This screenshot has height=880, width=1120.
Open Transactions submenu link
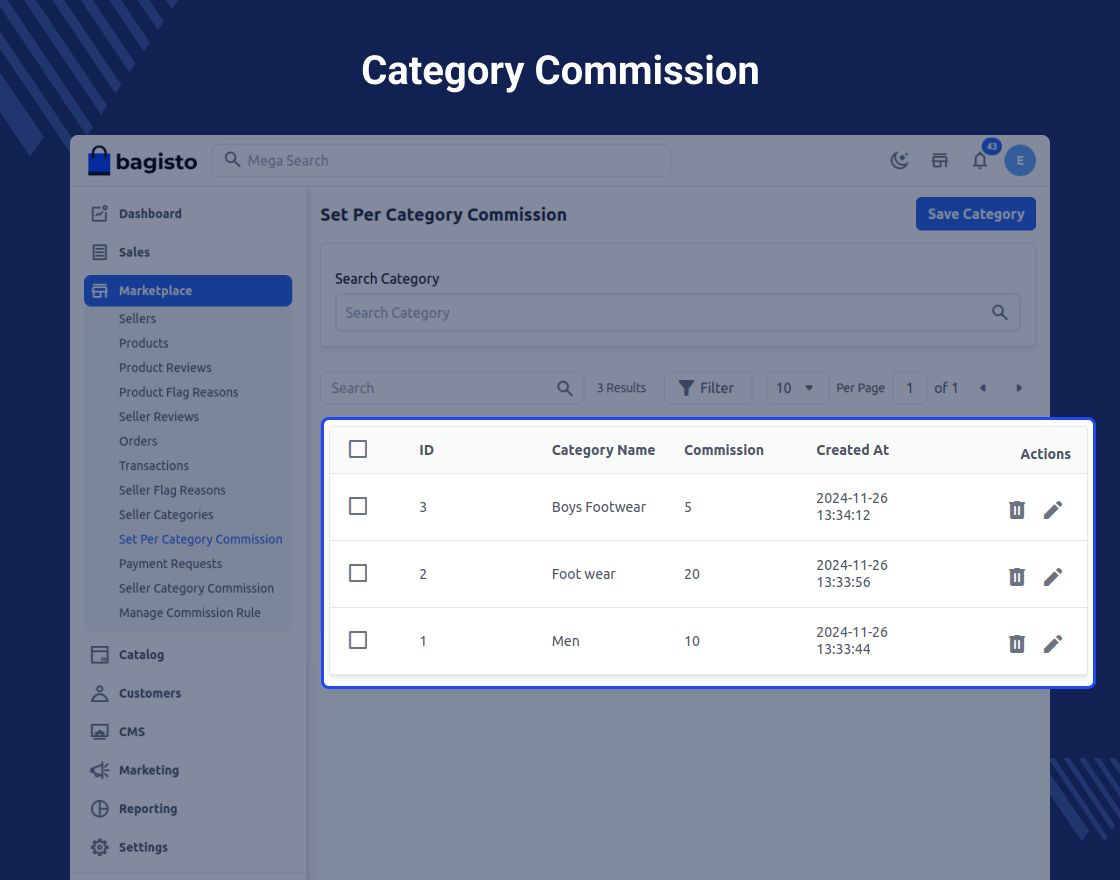154,466
